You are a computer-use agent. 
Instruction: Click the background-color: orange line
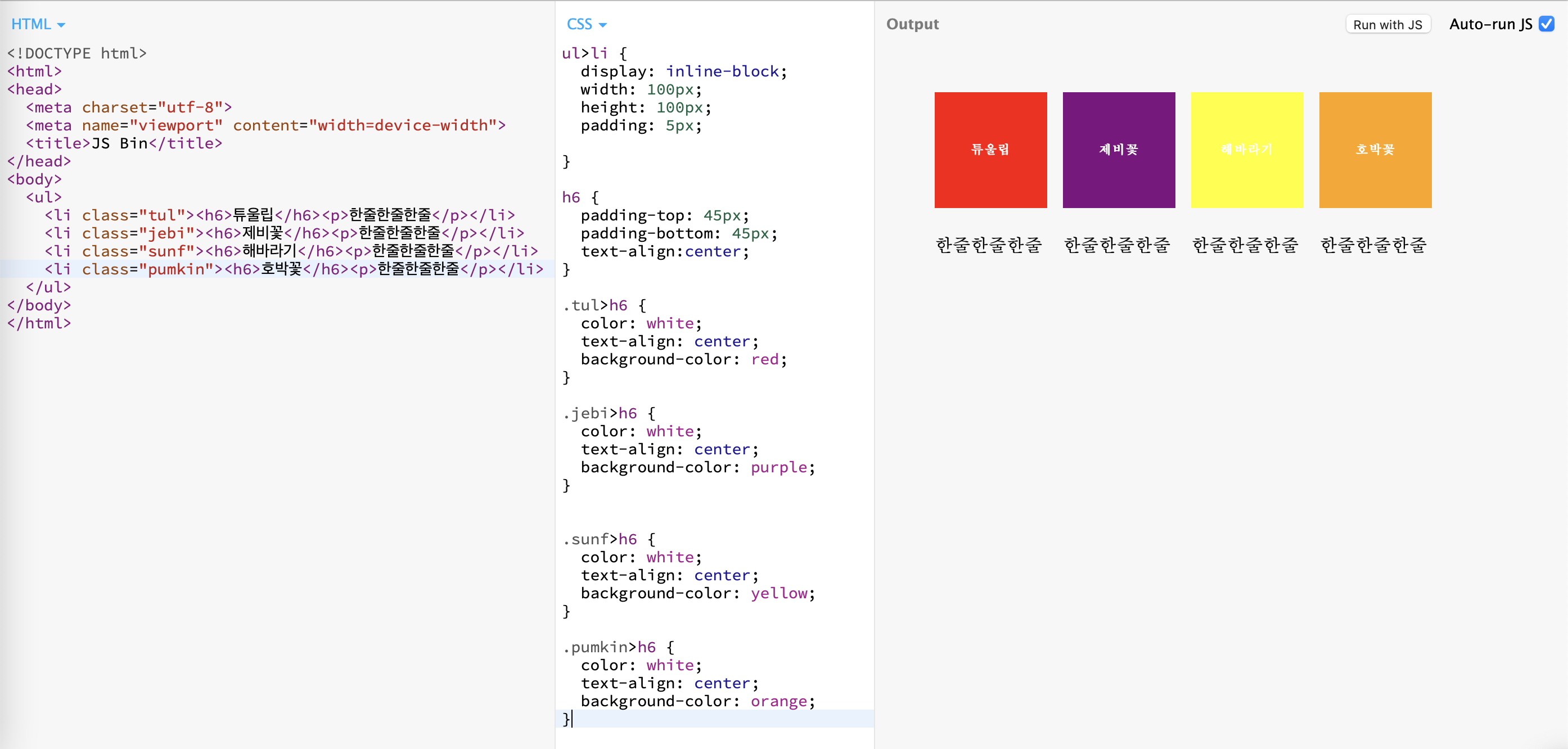coord(697,701)
